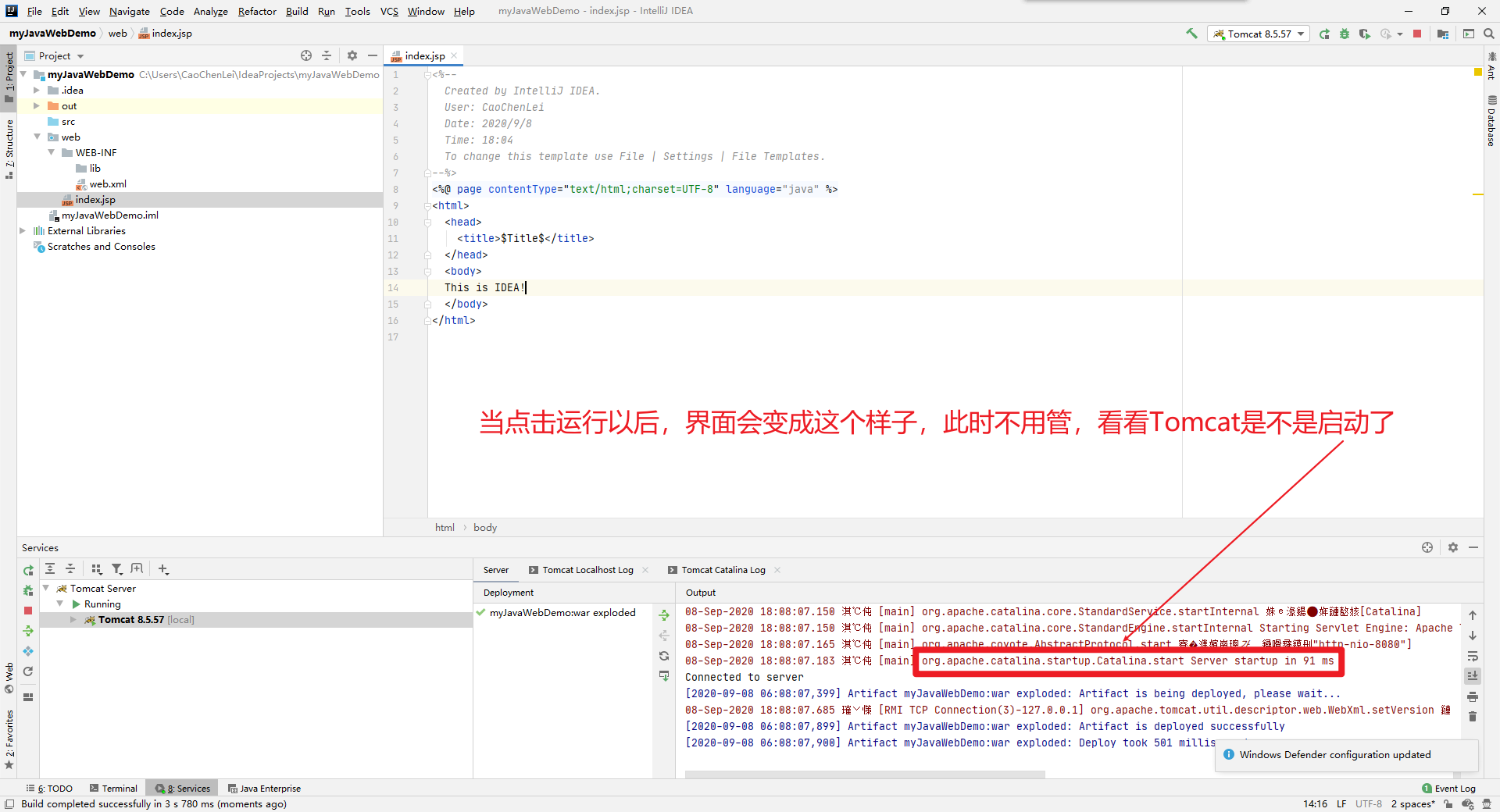Hide the Project tool window
The height and width of the screenshot is (812, 1500).
click(373, 55)
